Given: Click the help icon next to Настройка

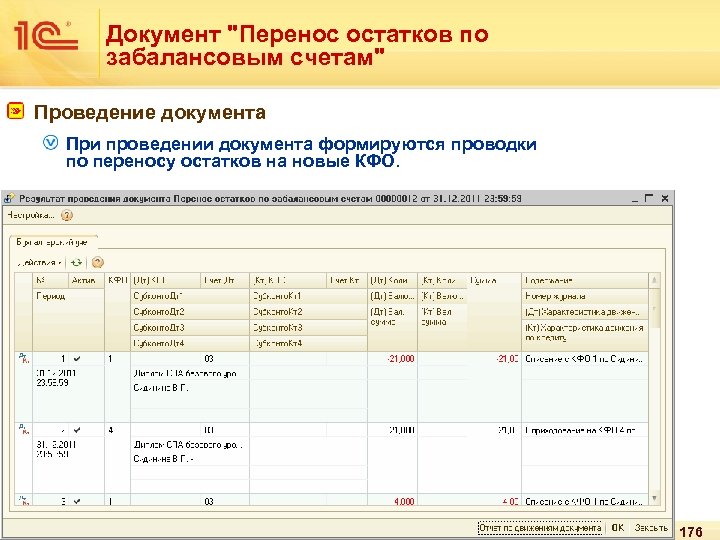Looking at the screenshot, I should pyautogui.click(x=67, y=215).
